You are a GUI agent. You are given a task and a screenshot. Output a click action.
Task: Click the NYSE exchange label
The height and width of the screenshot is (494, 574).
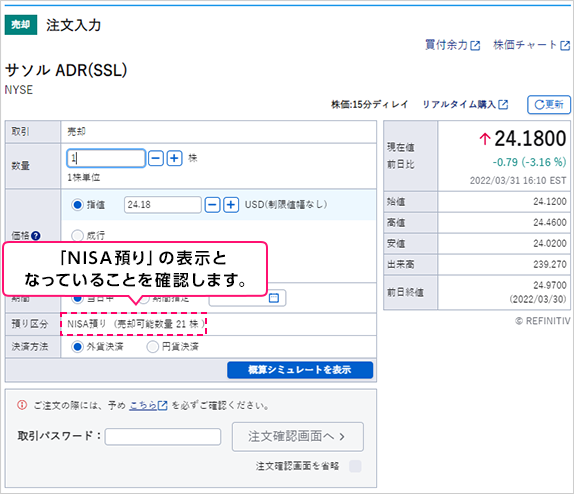[19, 90]
